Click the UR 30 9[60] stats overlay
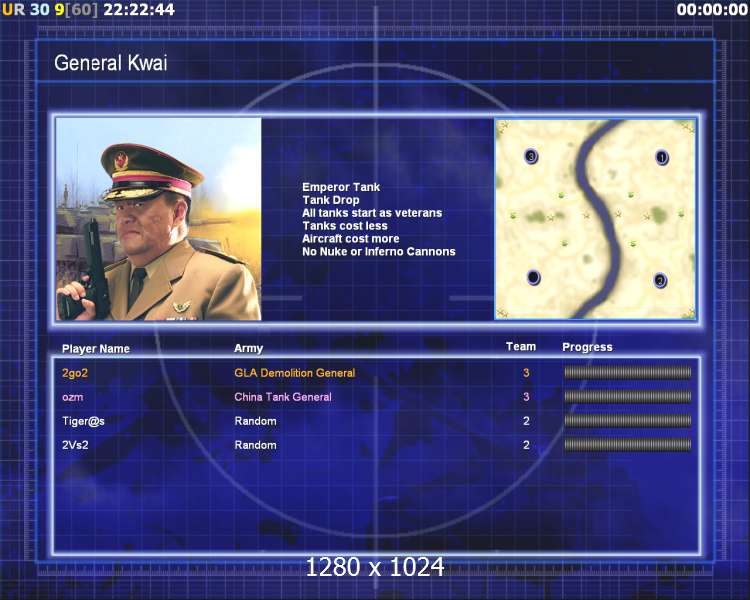Screen dimensions: 750x600 point(50,9)
